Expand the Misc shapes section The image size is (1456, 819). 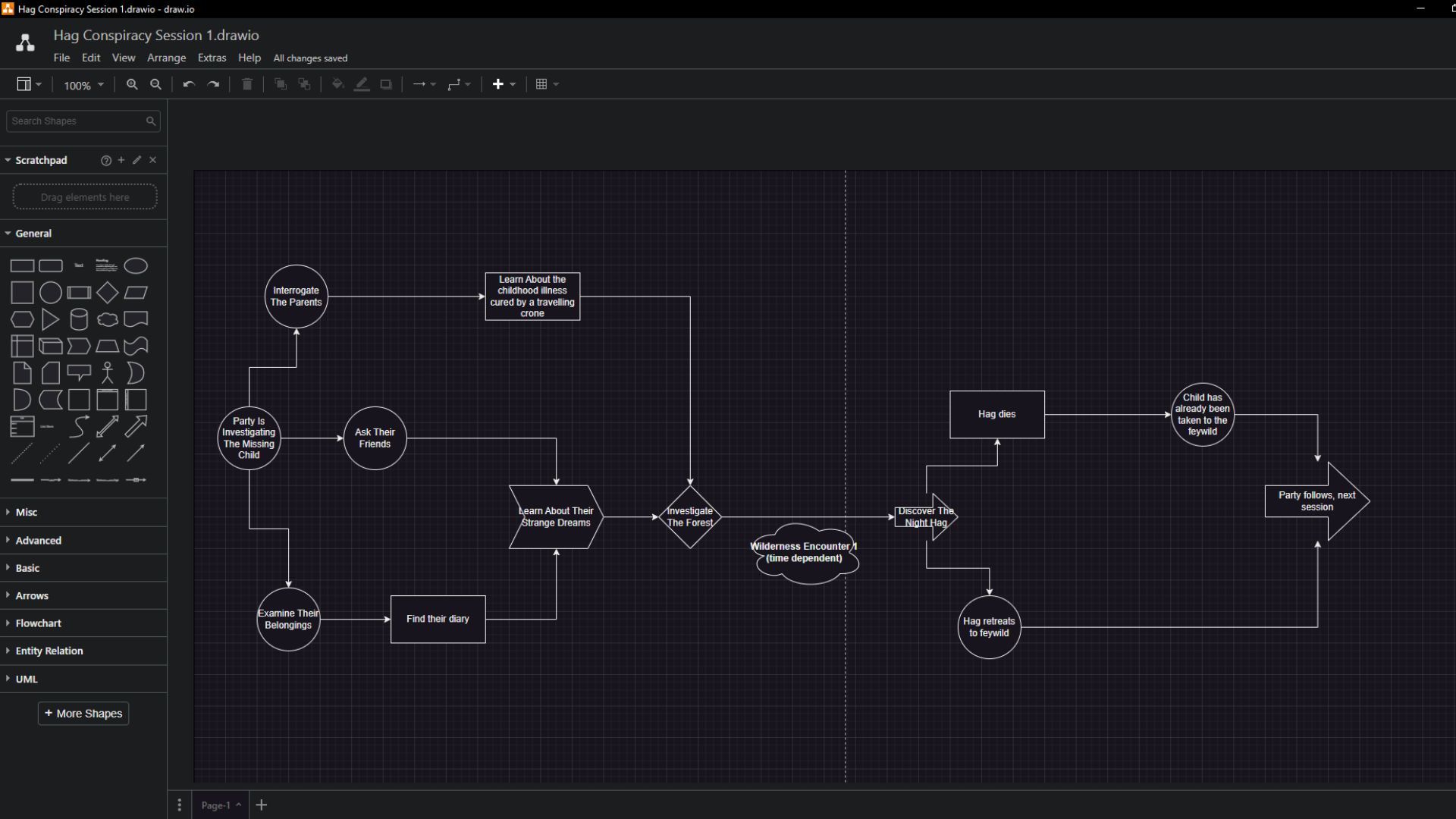click(x=26, y=513)
